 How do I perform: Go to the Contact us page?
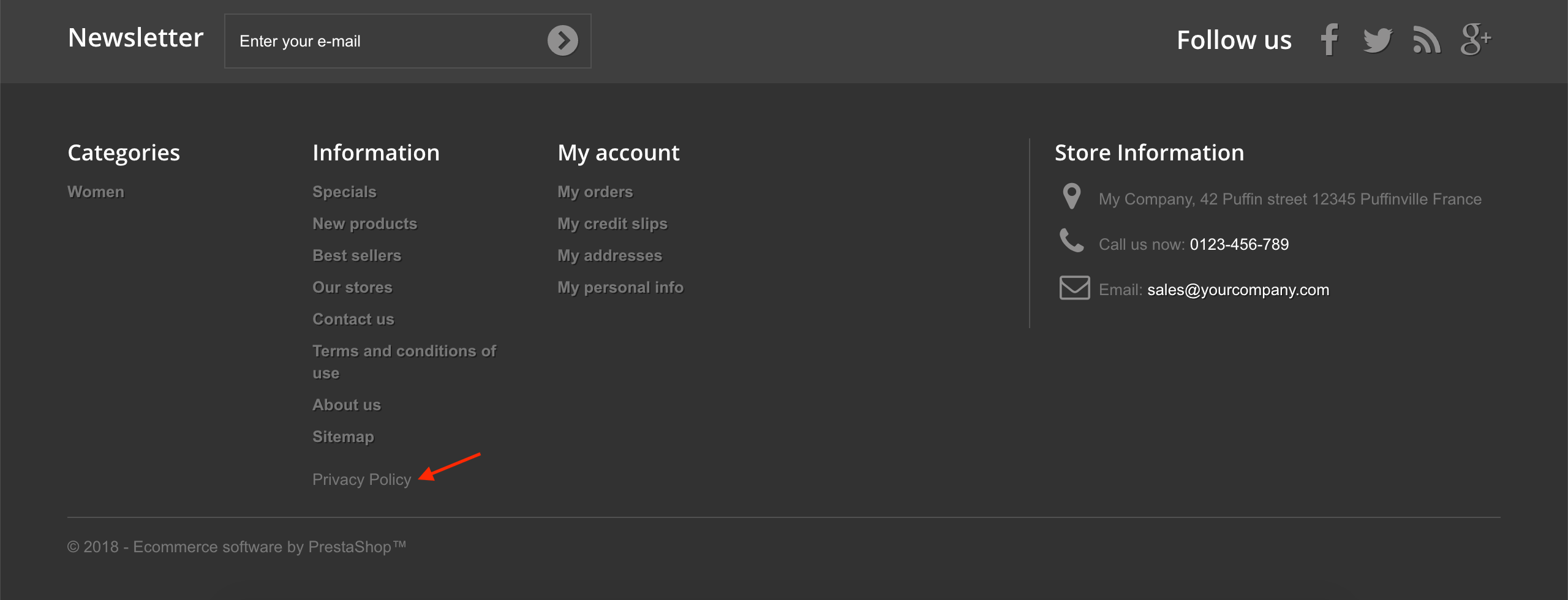point(353,318)
